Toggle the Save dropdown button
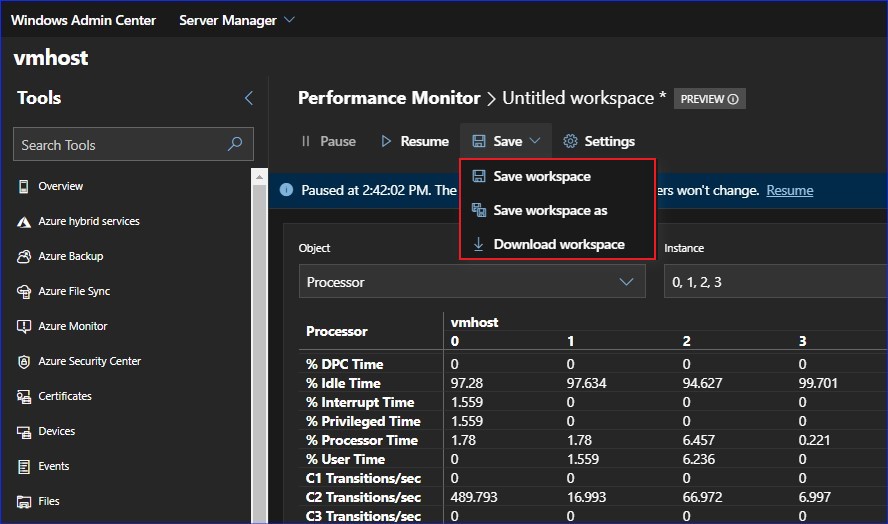Screen dimensions: 888x524 [506, 141]
